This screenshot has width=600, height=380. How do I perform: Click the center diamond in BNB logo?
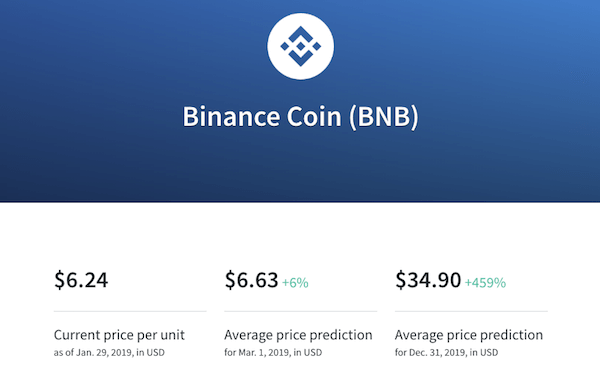[x=301, y=46]
